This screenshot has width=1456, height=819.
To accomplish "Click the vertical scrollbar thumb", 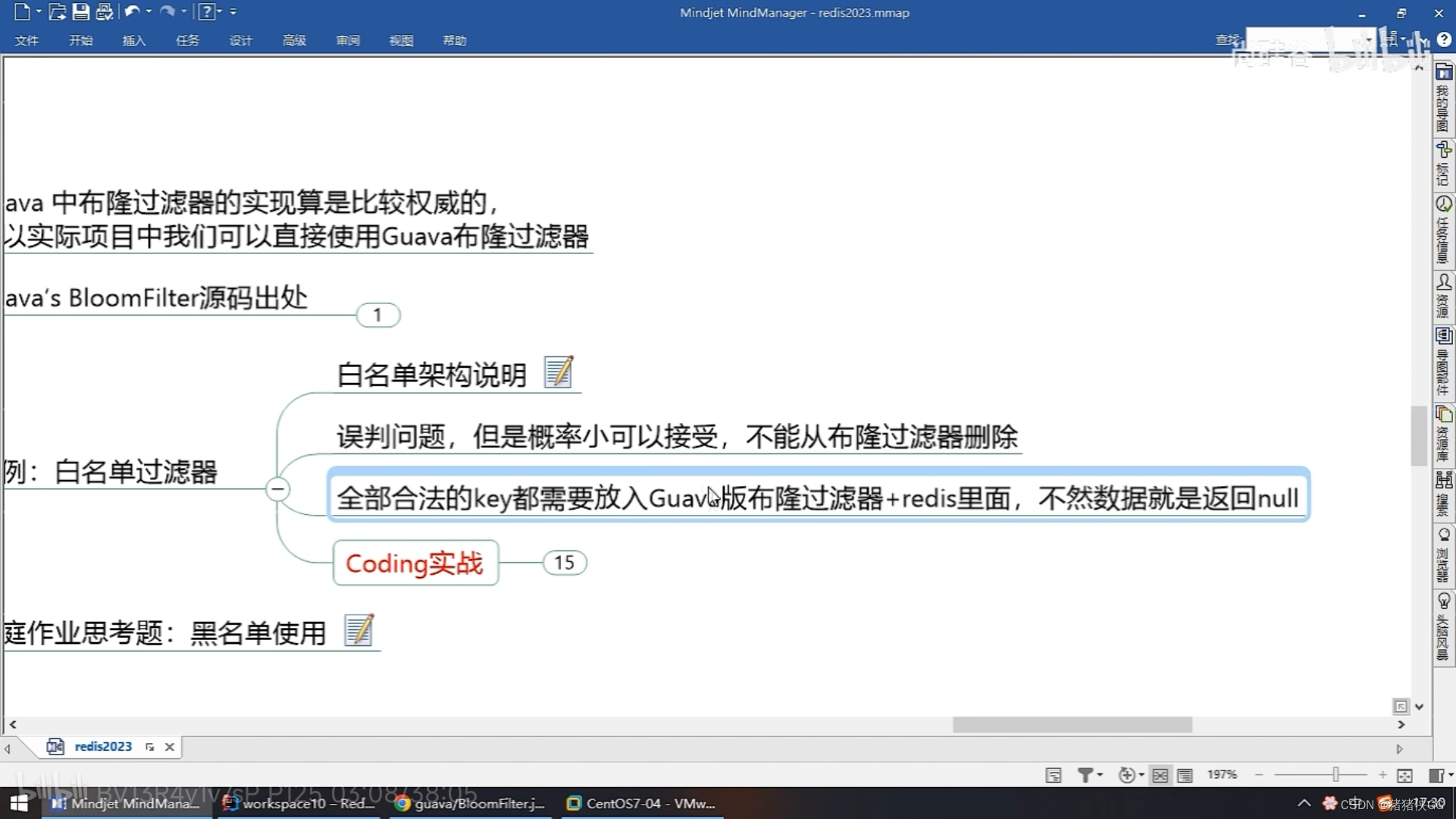I will [x=1419, y=436].
